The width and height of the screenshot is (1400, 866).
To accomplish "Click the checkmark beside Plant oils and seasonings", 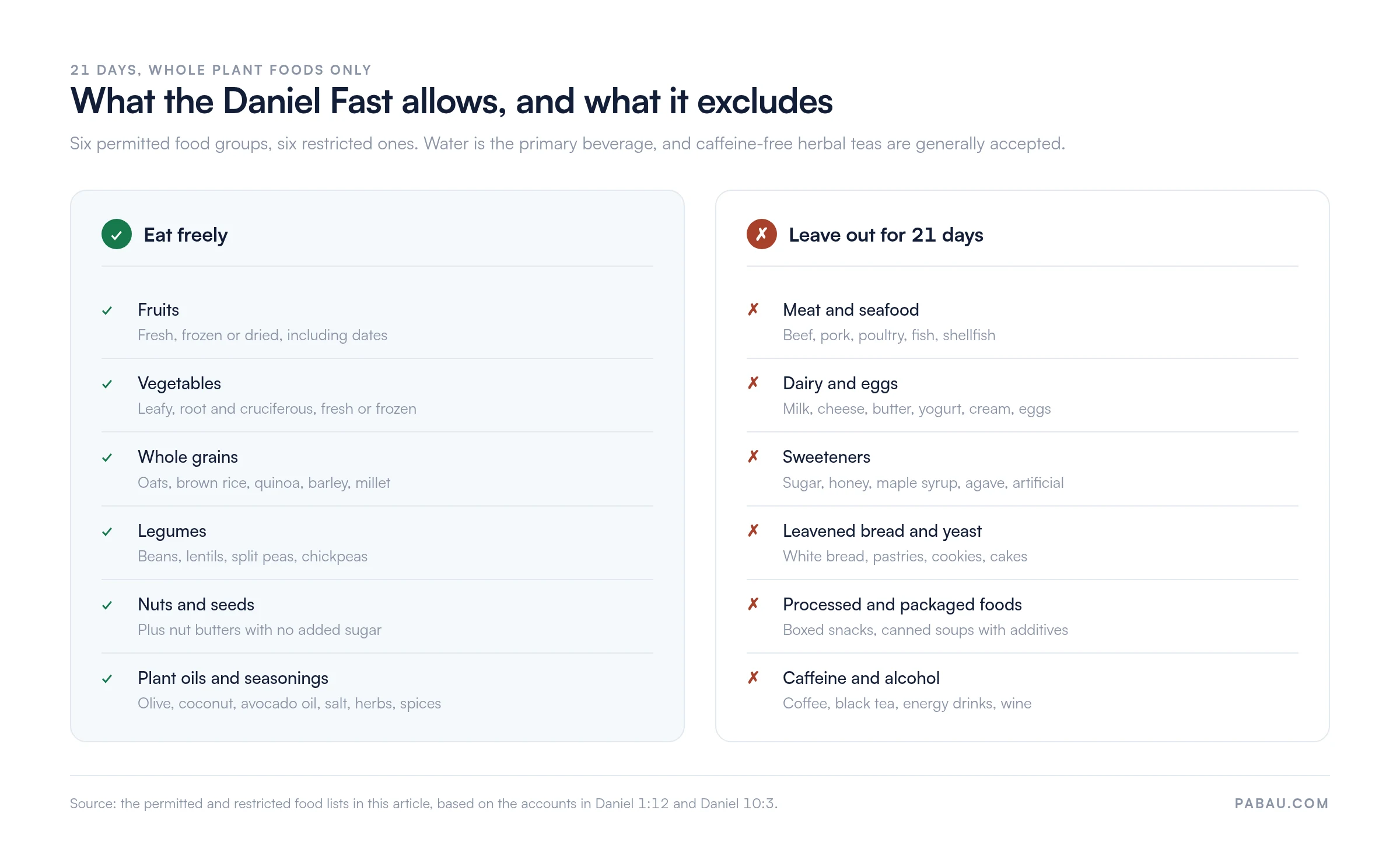I will [107, 679].
